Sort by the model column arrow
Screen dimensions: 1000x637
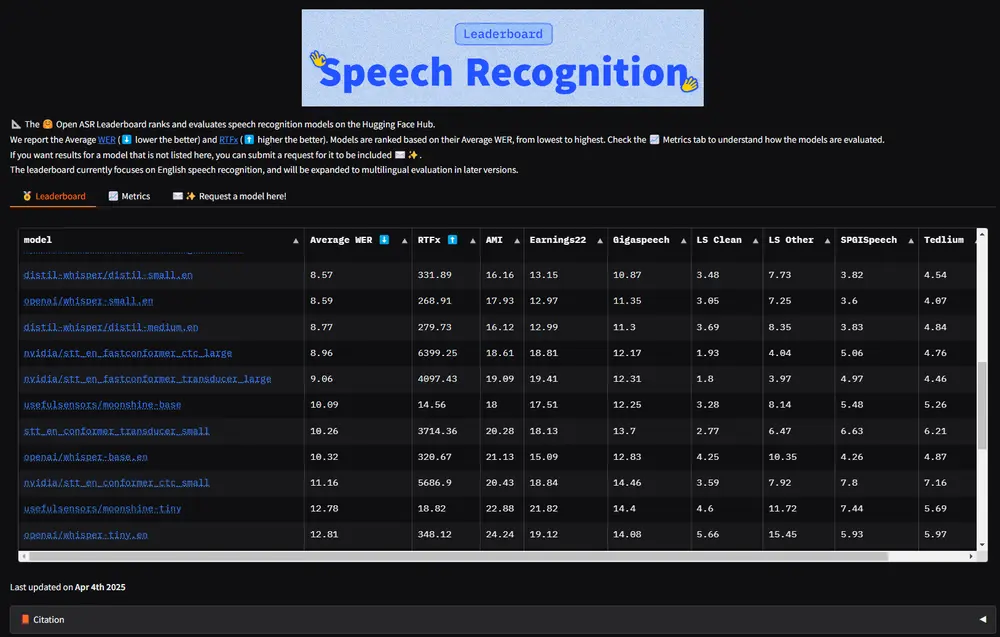click(295, 241)
